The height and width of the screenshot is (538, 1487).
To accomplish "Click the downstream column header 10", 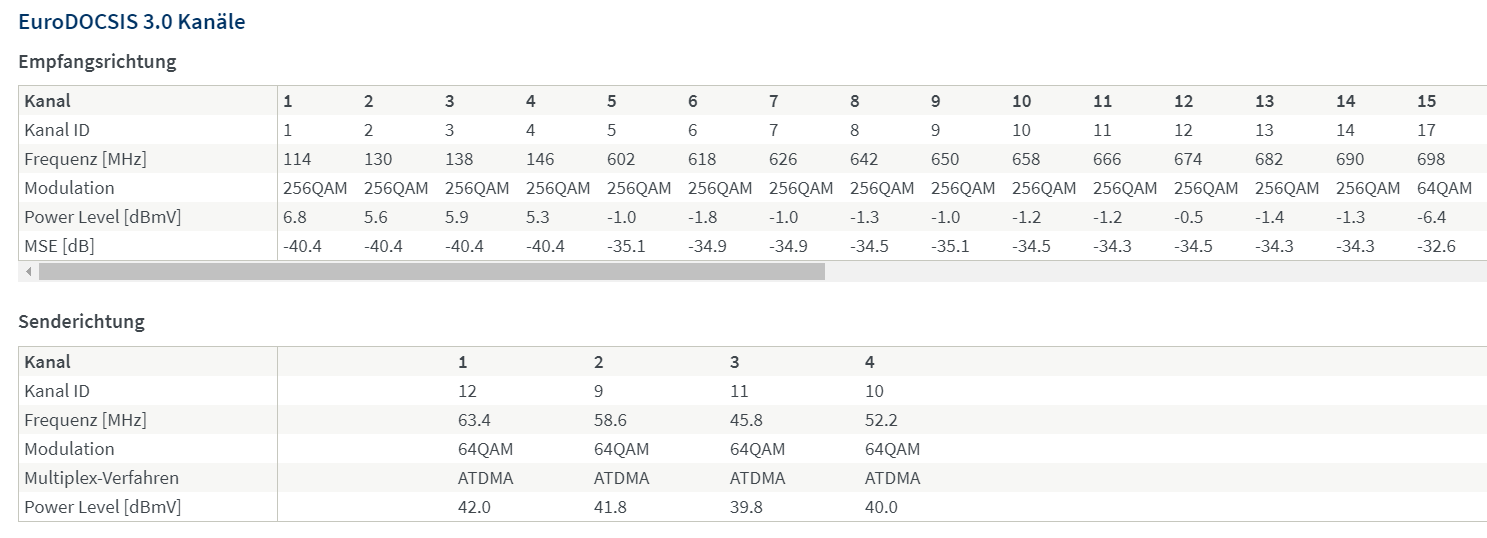I will click(x=1021, y=101).
